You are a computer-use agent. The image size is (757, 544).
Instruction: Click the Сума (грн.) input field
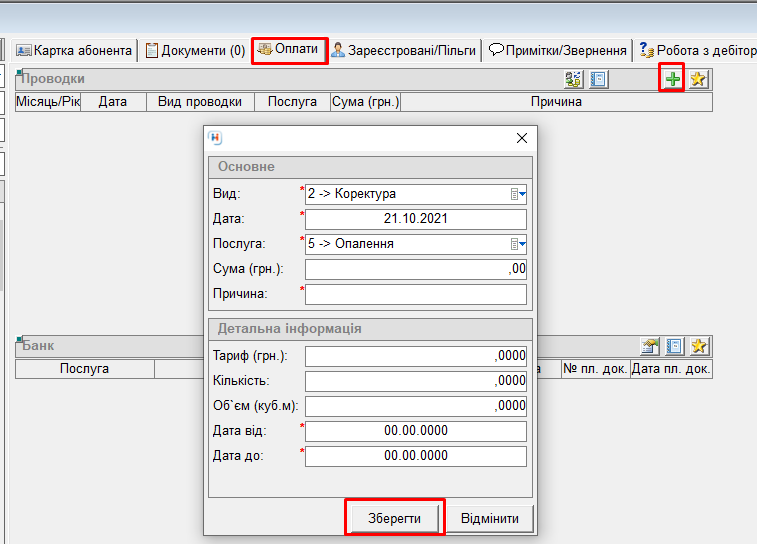point(415,269)
